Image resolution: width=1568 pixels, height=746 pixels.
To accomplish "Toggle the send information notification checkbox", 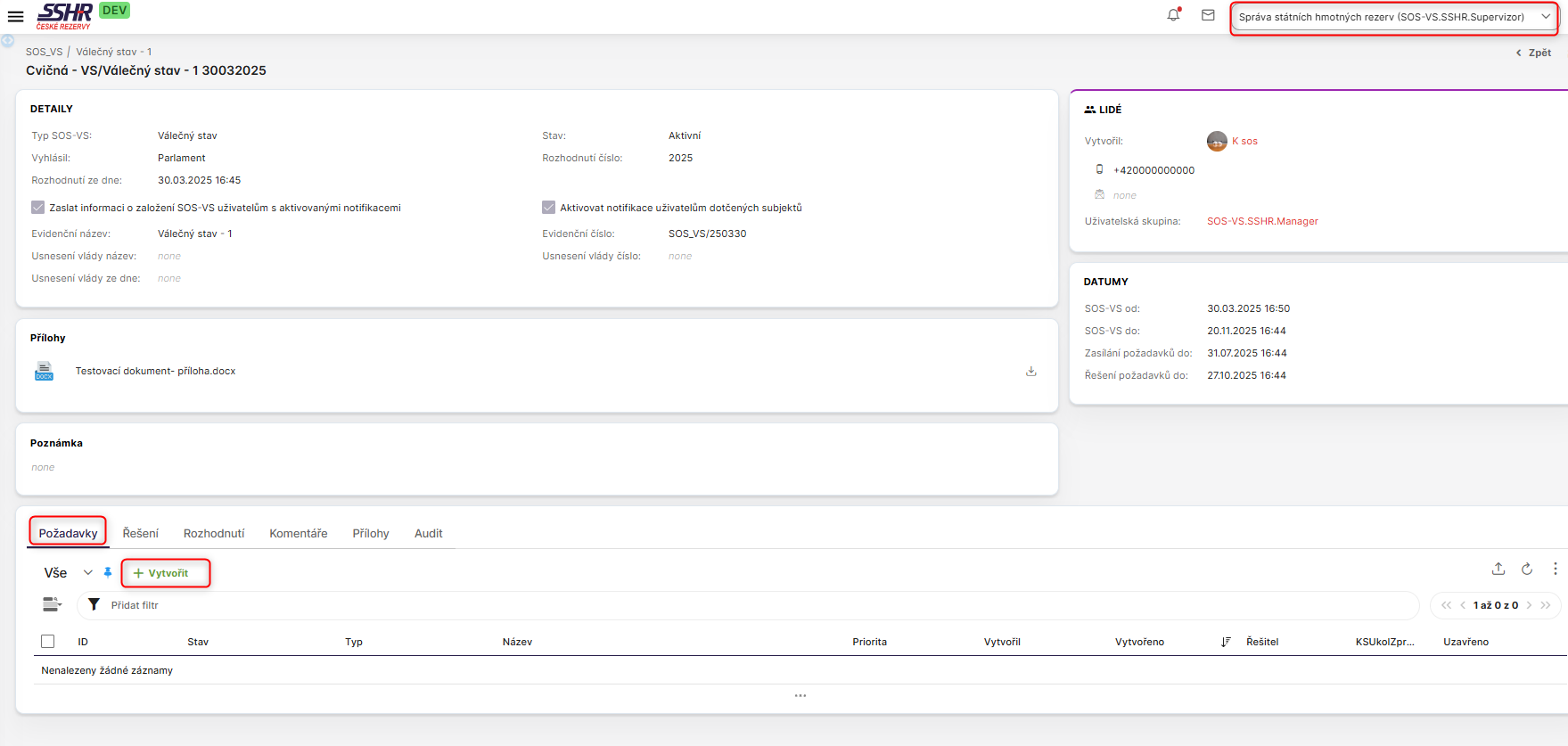I will 37,208.
